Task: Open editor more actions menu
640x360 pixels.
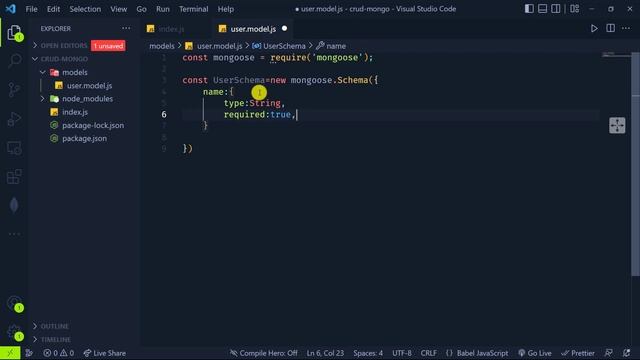Action: 626,28
